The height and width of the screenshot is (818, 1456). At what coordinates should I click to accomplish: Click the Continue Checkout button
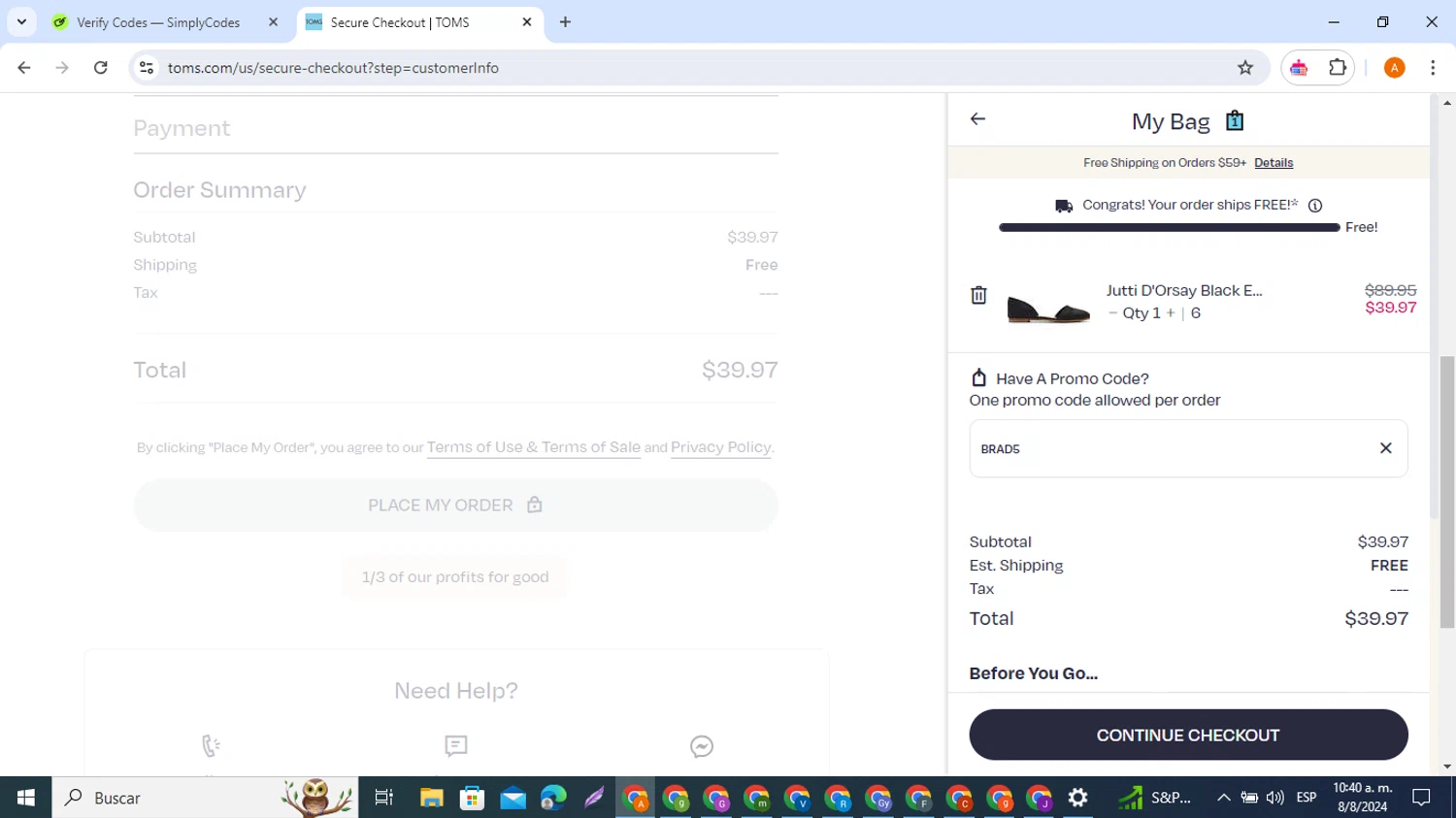(x=1188, y=735)
